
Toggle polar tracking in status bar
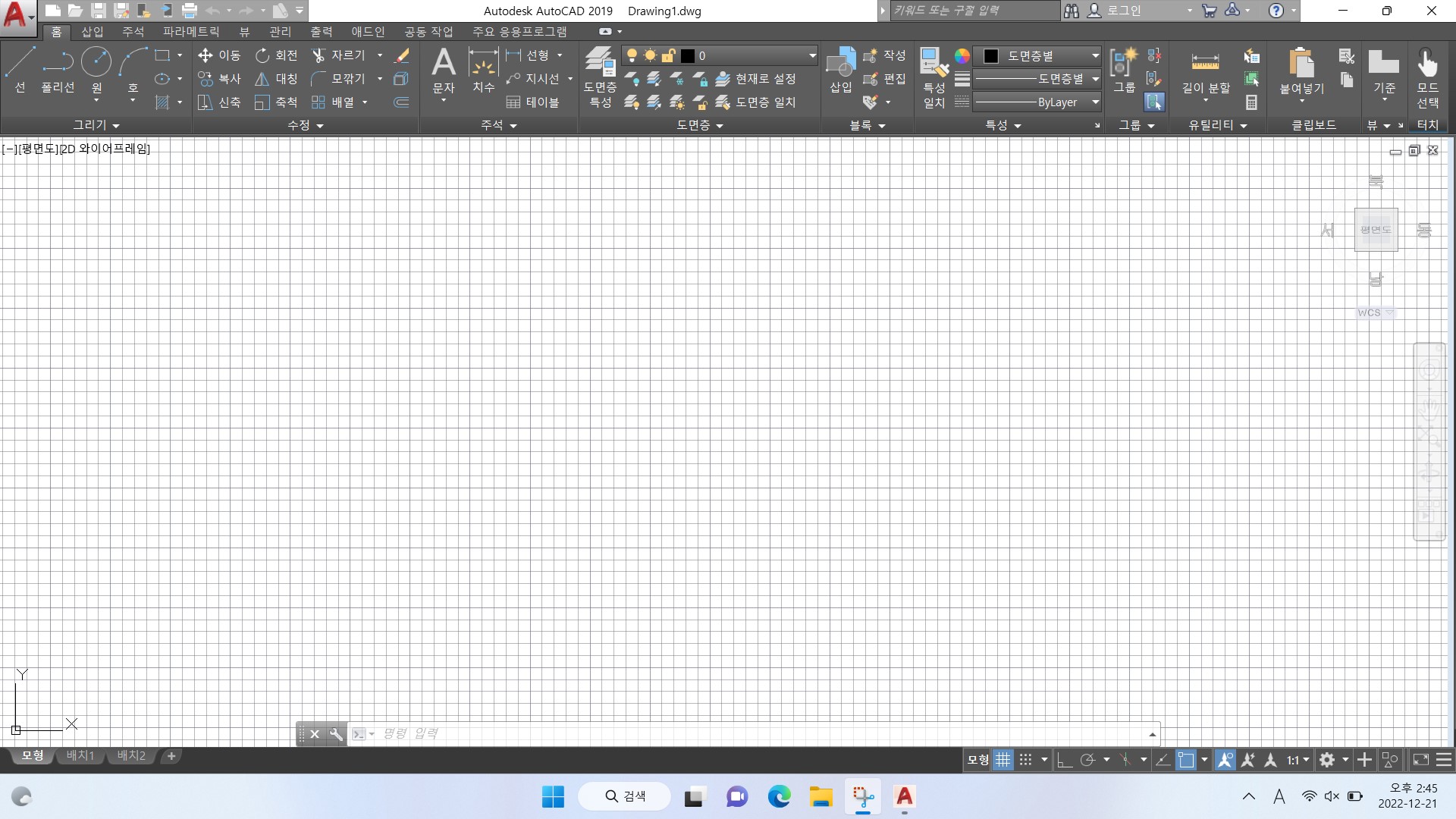[1088, 760]
